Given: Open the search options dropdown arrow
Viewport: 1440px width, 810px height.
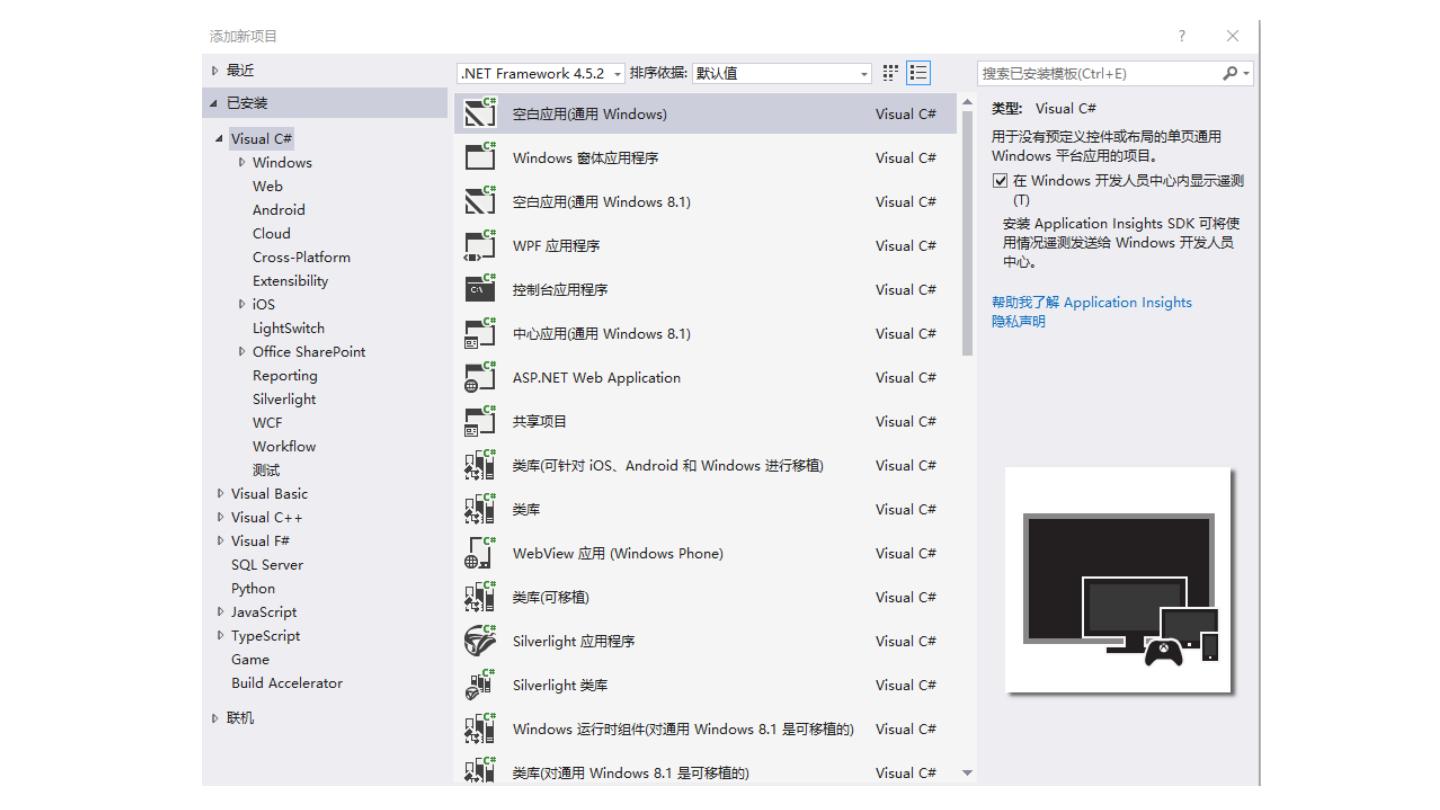Looking at the screenshot, I should (1248, 73).
